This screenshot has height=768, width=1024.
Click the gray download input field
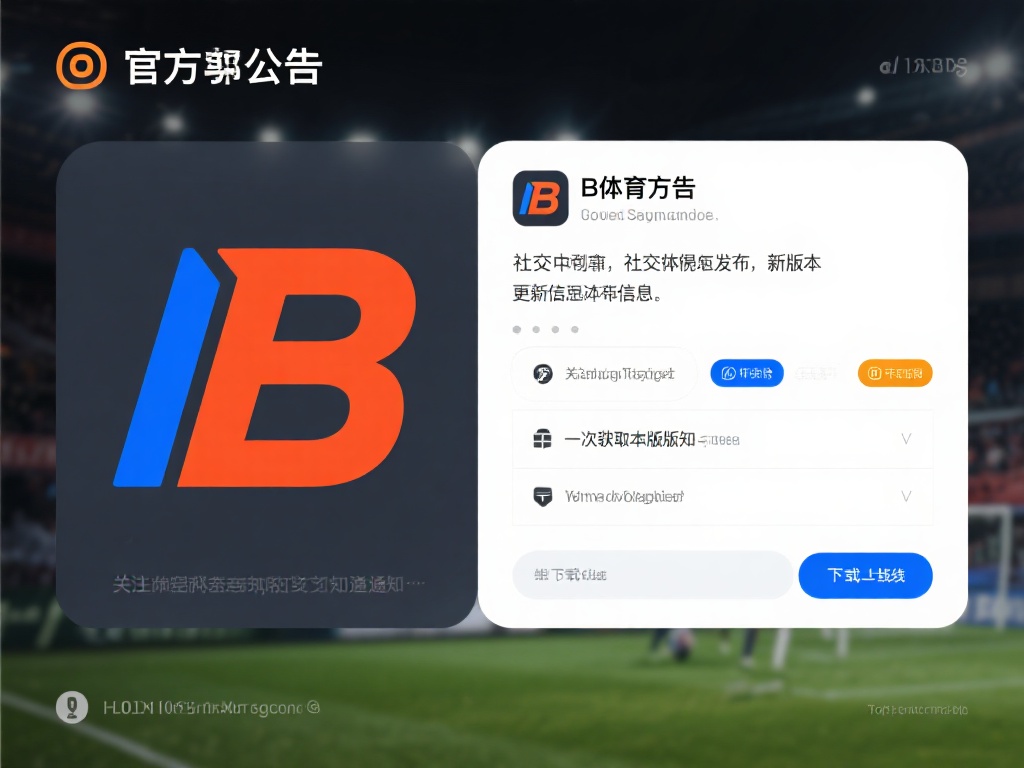652,575
